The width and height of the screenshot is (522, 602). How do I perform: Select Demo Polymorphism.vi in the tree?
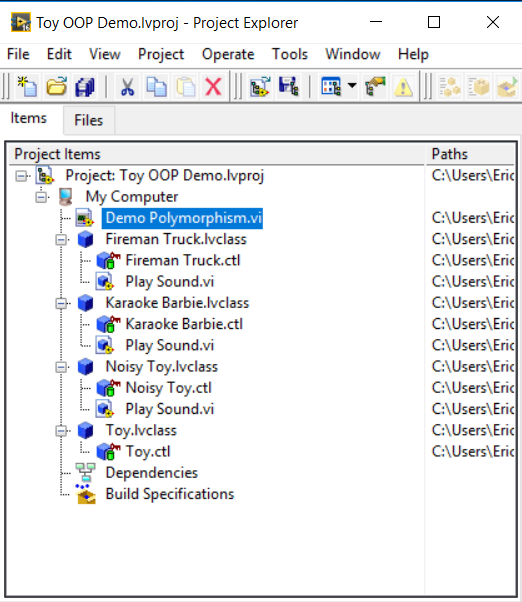pyautogui.click(x=183, y=218)
